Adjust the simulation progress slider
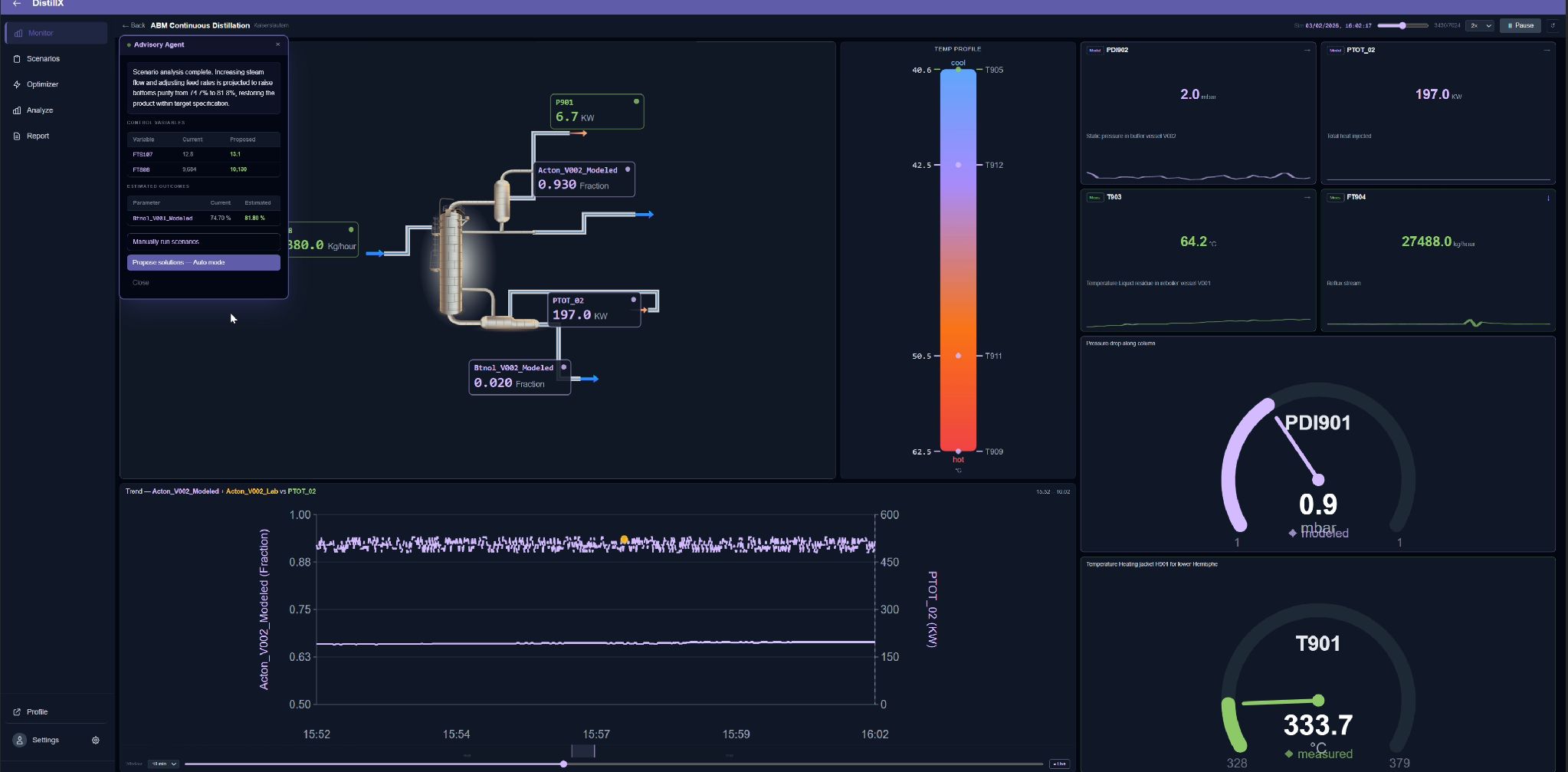The image size is (1568, 772). coord(1402,25)
